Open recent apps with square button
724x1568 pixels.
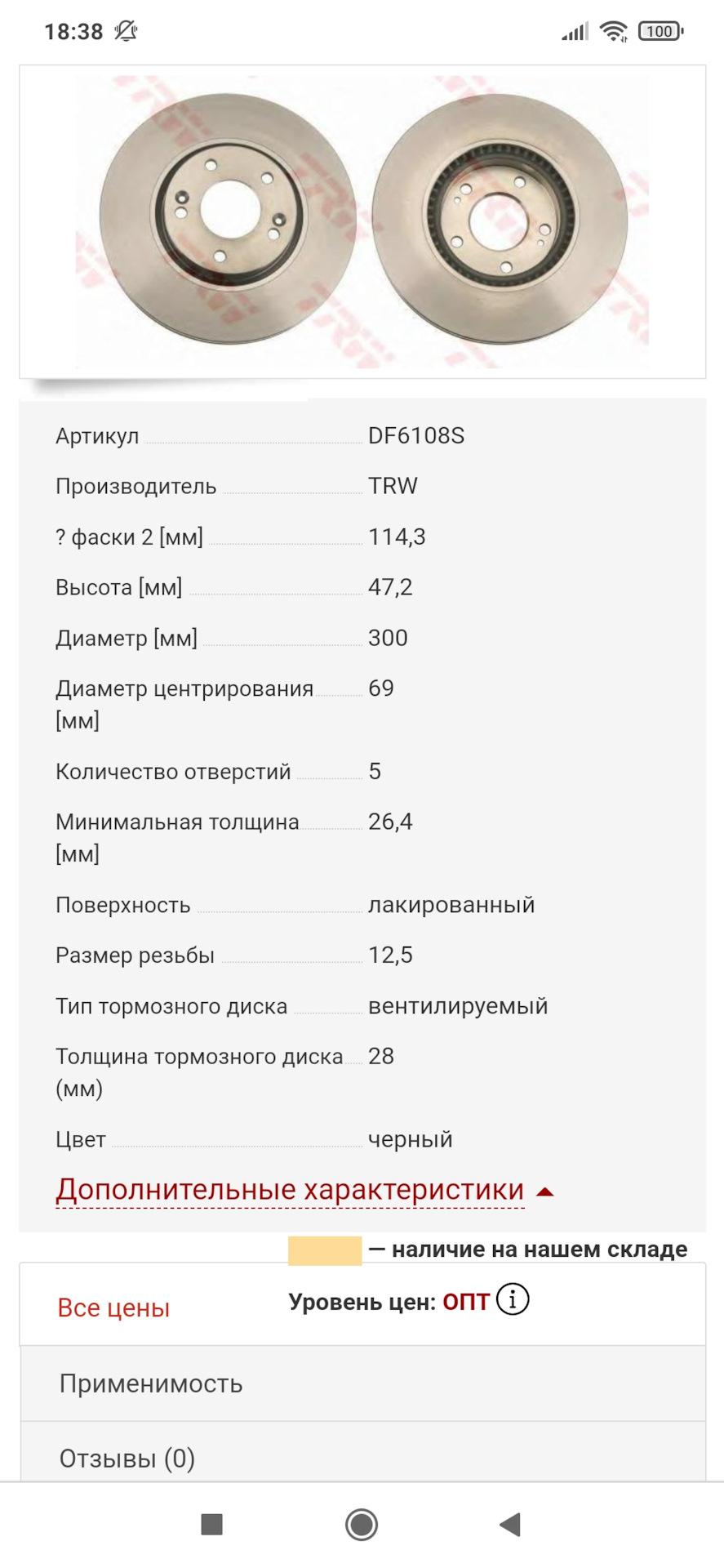[x=211, y=1524]
